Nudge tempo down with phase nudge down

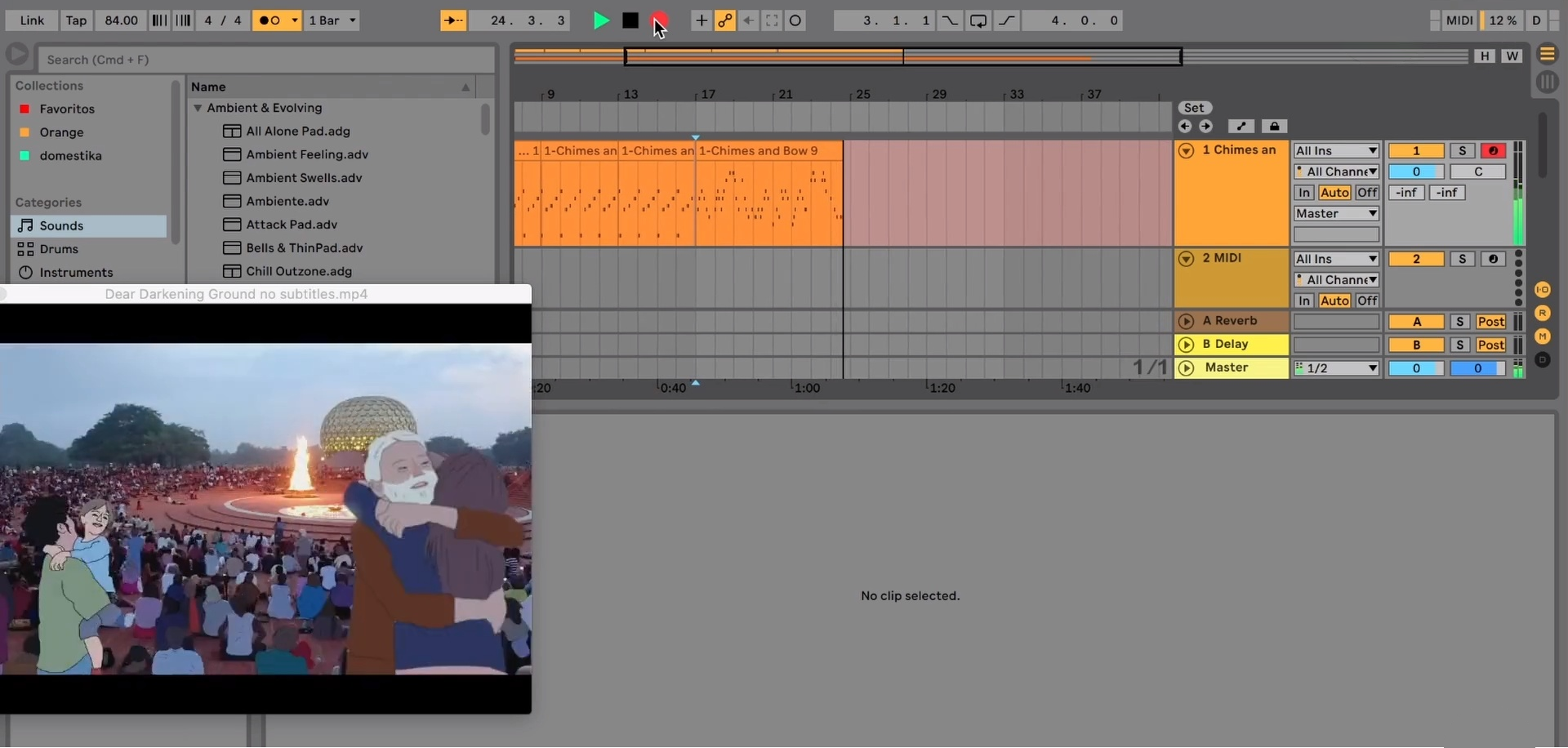[160, 20]
